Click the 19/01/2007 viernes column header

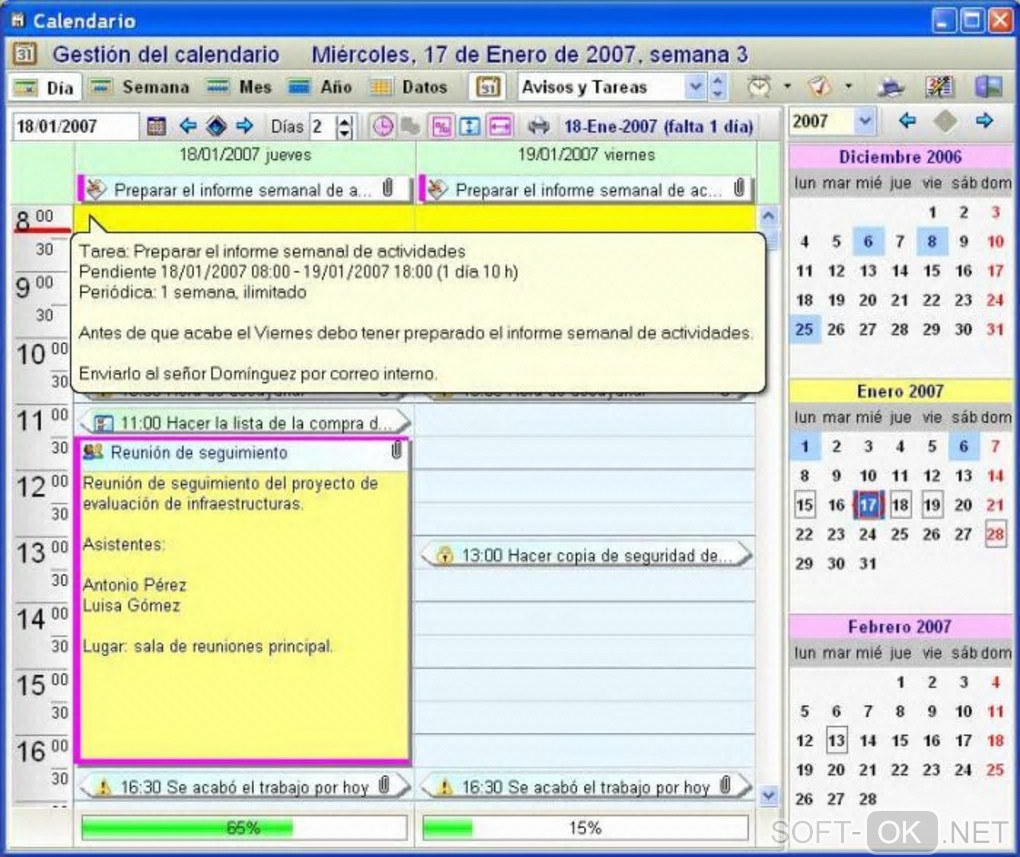click(x=586, y=155)
